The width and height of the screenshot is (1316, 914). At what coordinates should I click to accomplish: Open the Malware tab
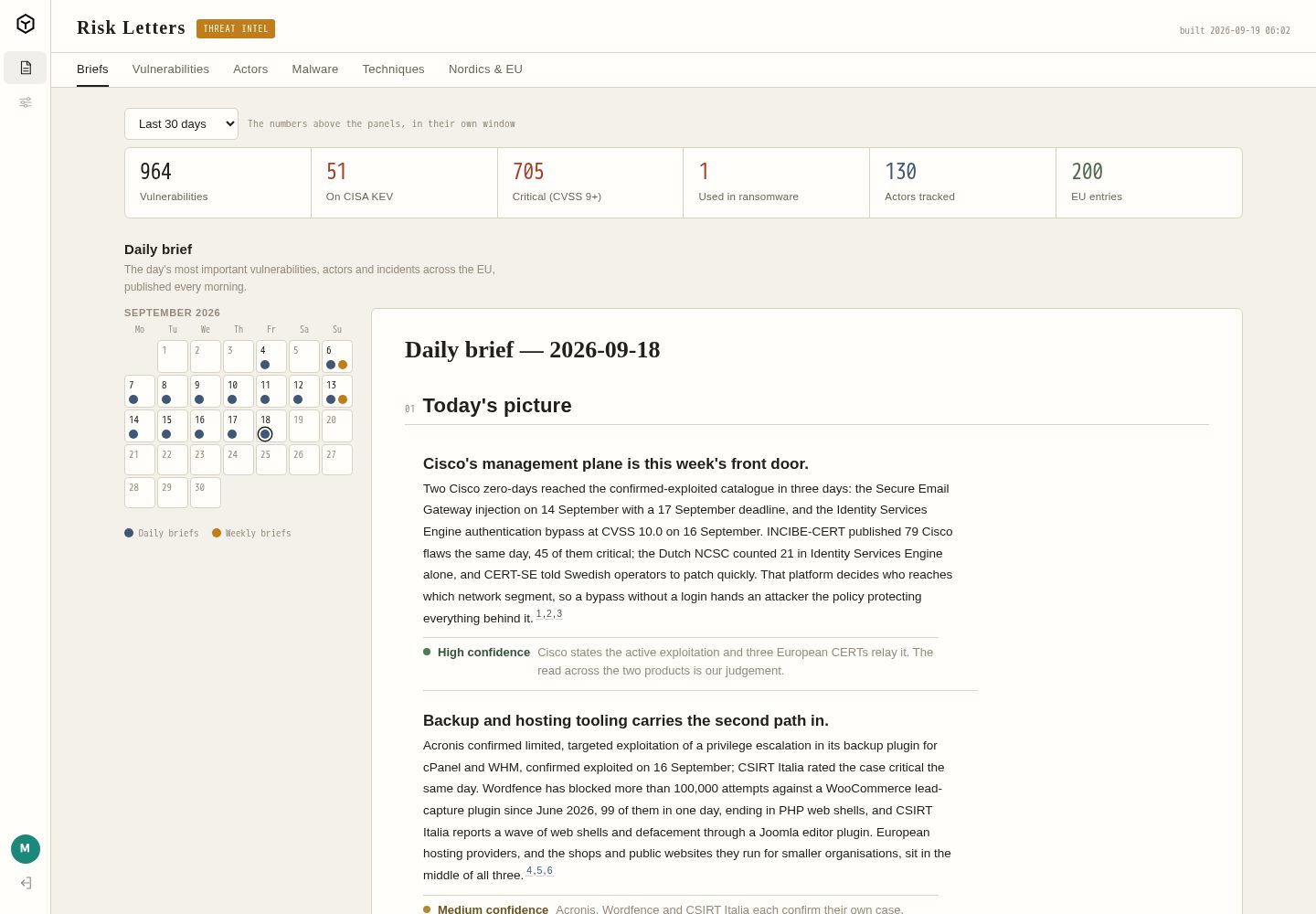pyautogui.click(x=315, y=69)
